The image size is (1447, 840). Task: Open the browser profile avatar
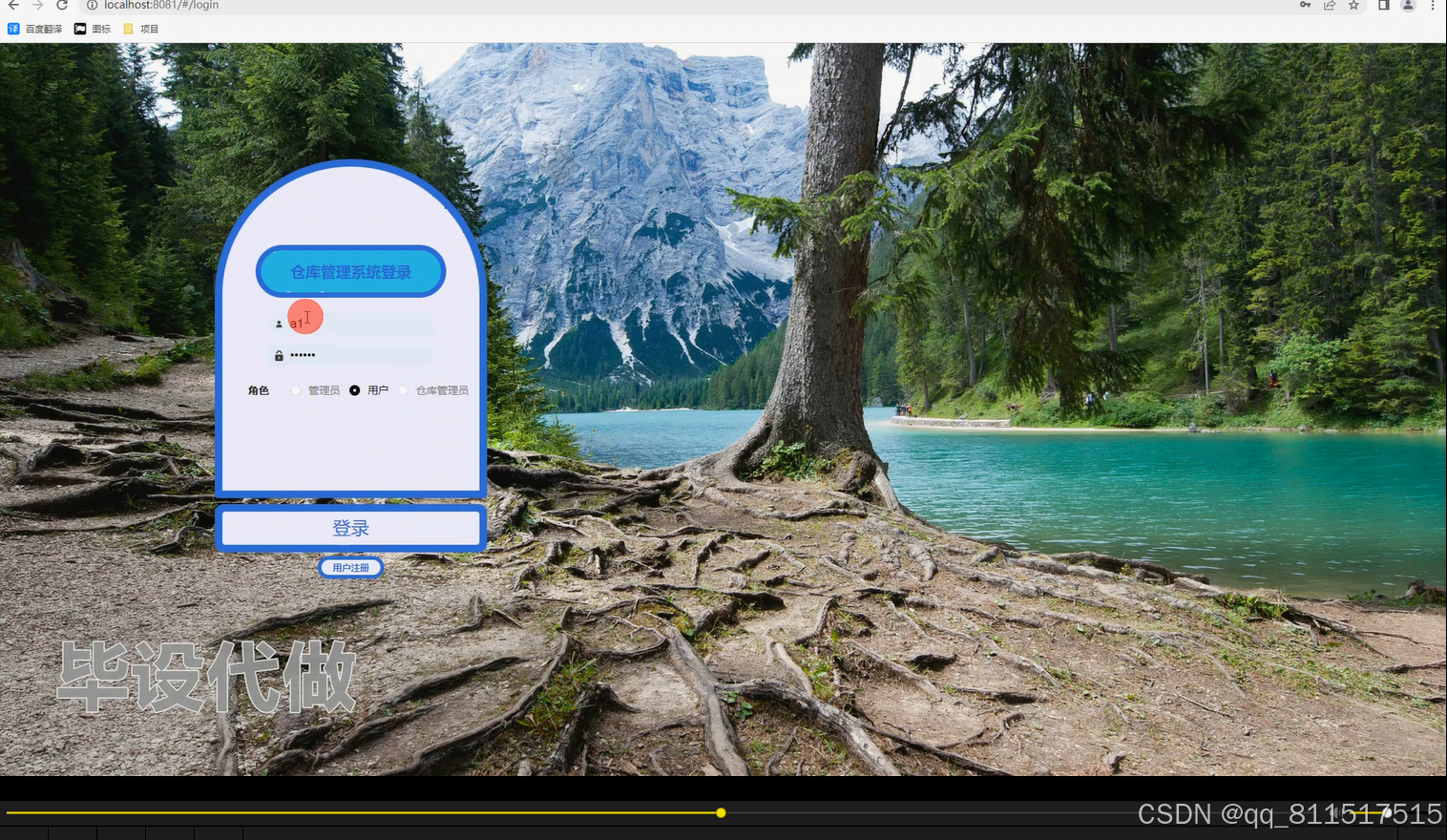(x=1408, y=5)
